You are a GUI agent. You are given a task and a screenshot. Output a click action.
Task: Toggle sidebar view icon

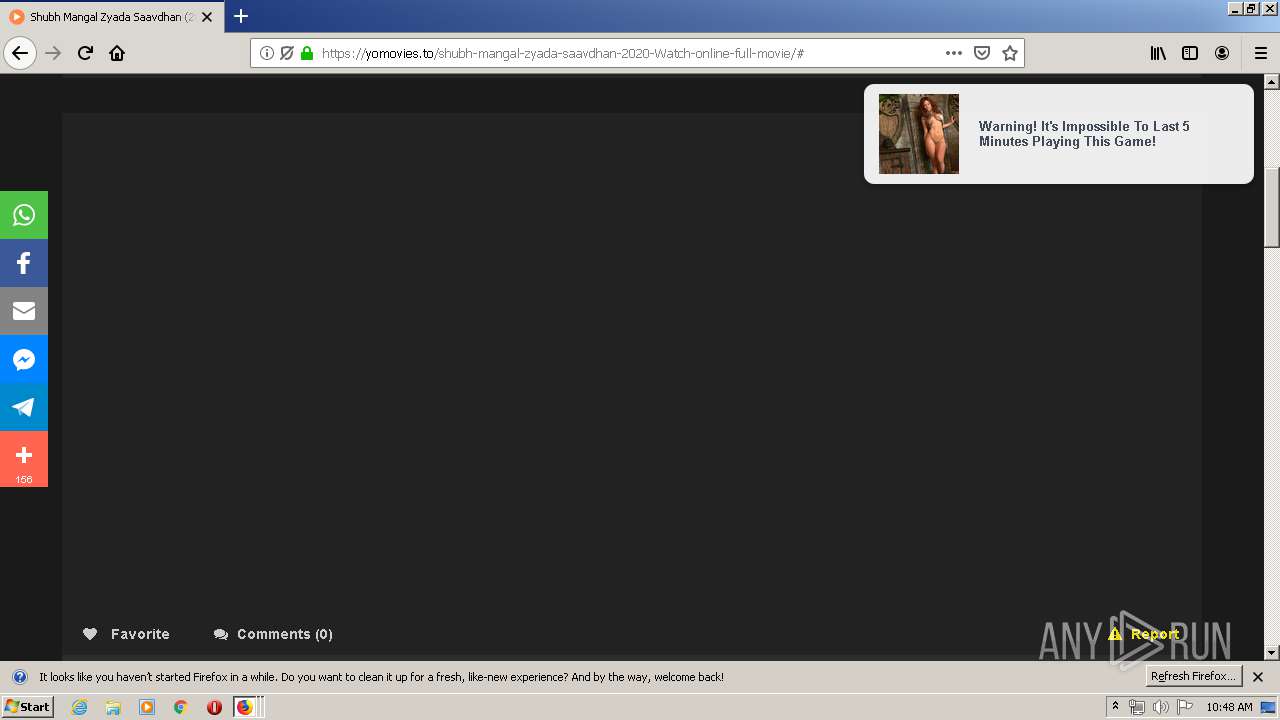coord(1190,53)
